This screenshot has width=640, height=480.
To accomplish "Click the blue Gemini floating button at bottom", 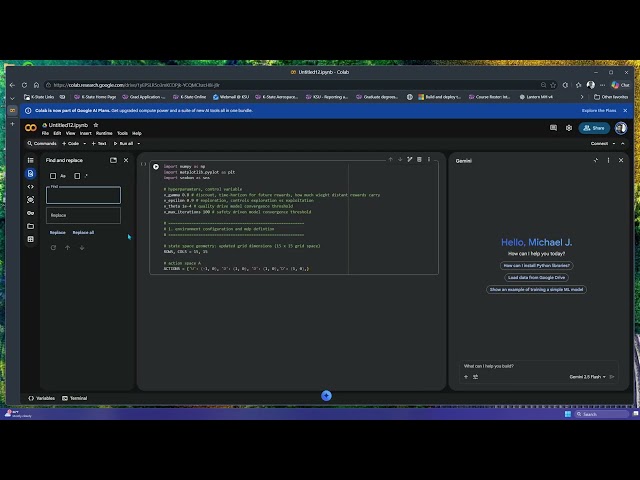I will 326,396.
